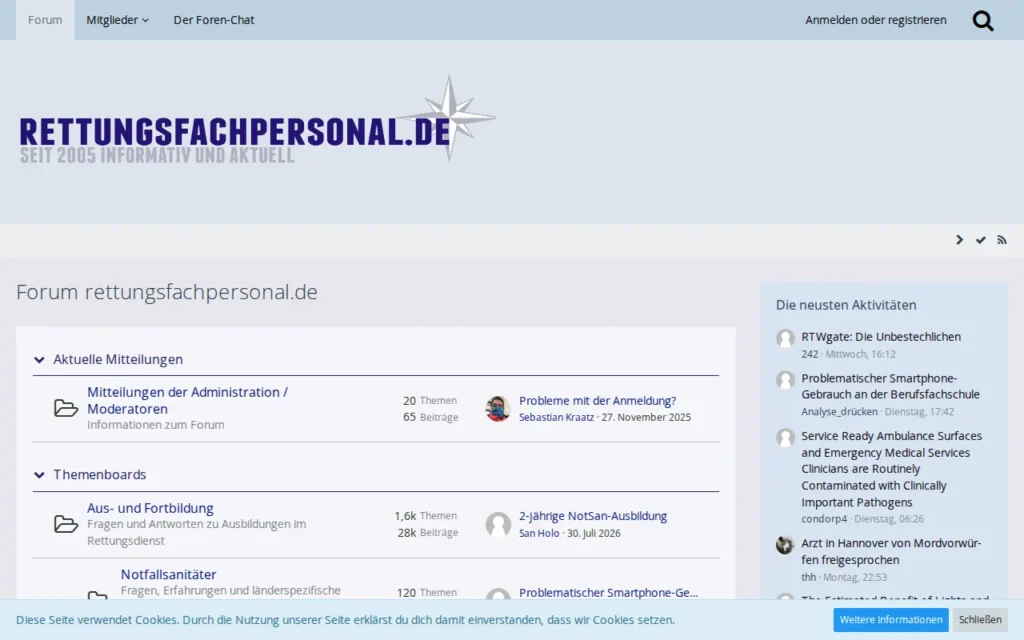Image resolution: width=1024 pixels, height=640 pixels.
Task: Click folder icon for Aus- und Fortbildung
Action: point(66,524)
